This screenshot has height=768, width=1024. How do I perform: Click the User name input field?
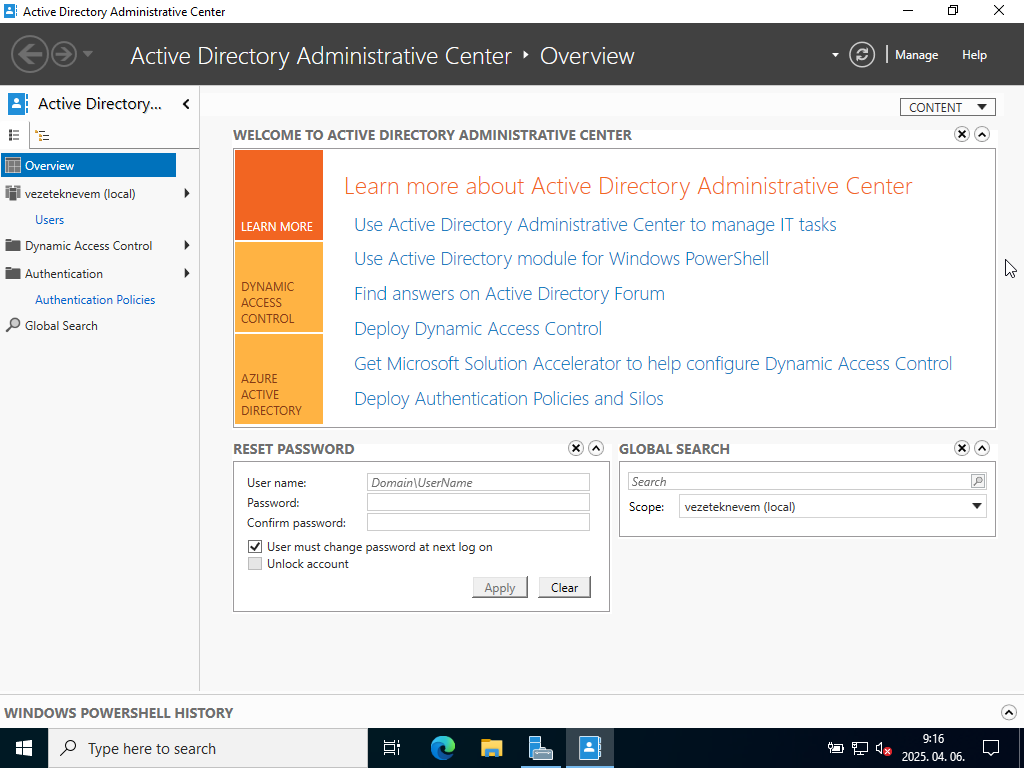point(478,482)
